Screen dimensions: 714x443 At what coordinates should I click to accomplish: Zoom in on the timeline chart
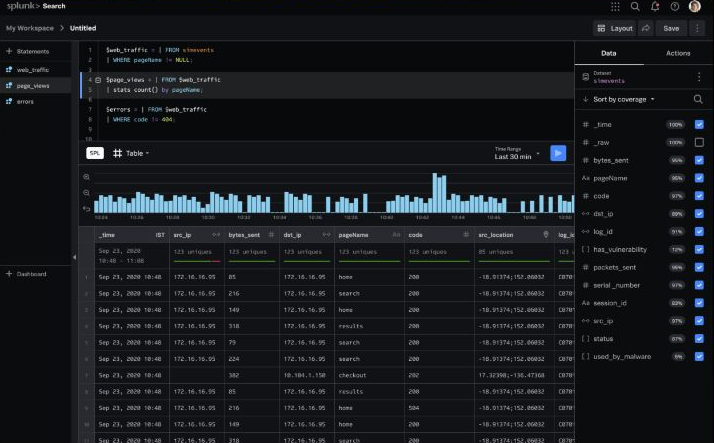[x=87, y=177]
